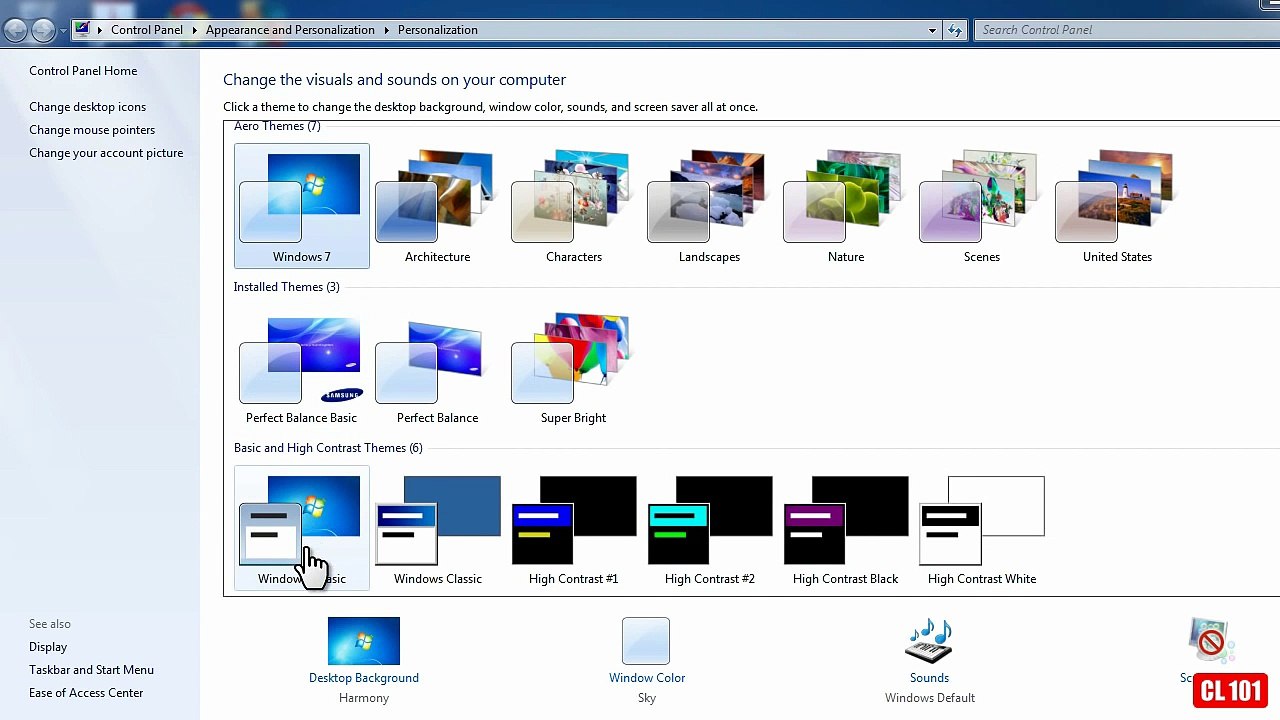Open Change your account picture link
This screenshot has width=1280, height=720.
click(106, 153)
